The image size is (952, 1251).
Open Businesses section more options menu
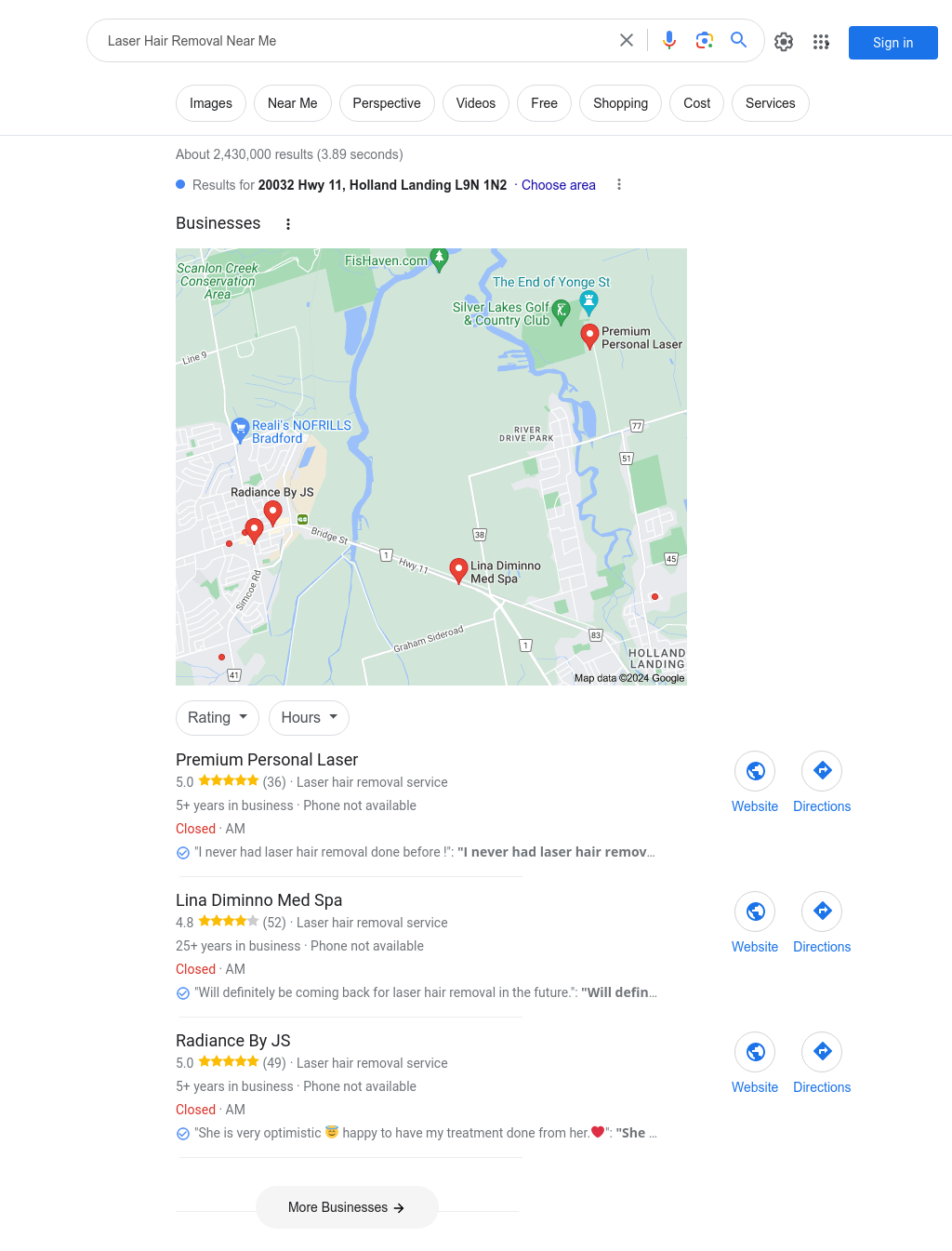click(x=288, y=224)
